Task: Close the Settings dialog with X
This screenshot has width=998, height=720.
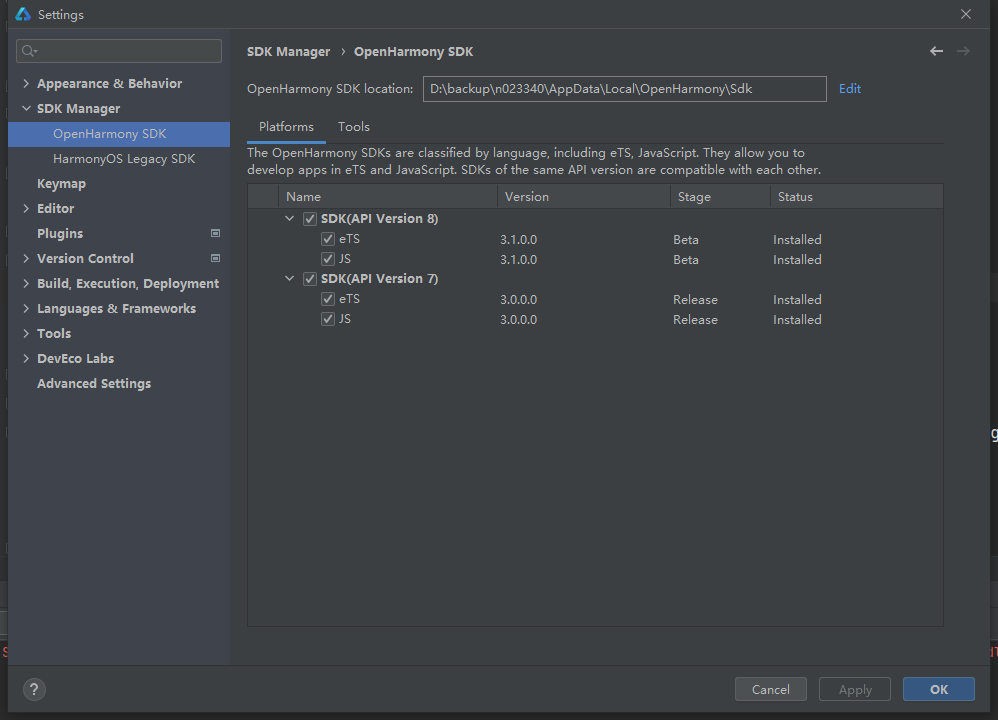Action: pyautogui.click(x=966, y=14)
